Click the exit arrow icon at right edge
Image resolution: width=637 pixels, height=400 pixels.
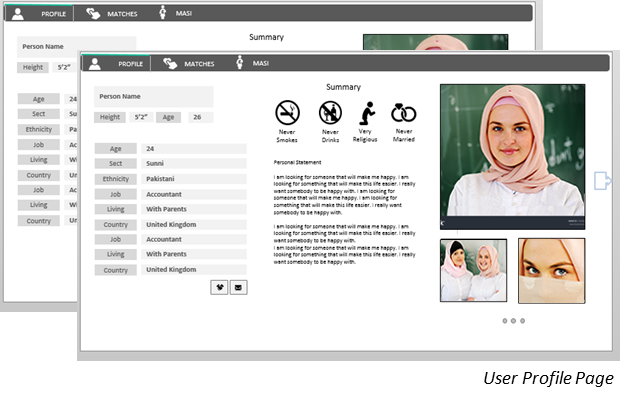pyautogui.click(x=601, y=180)
